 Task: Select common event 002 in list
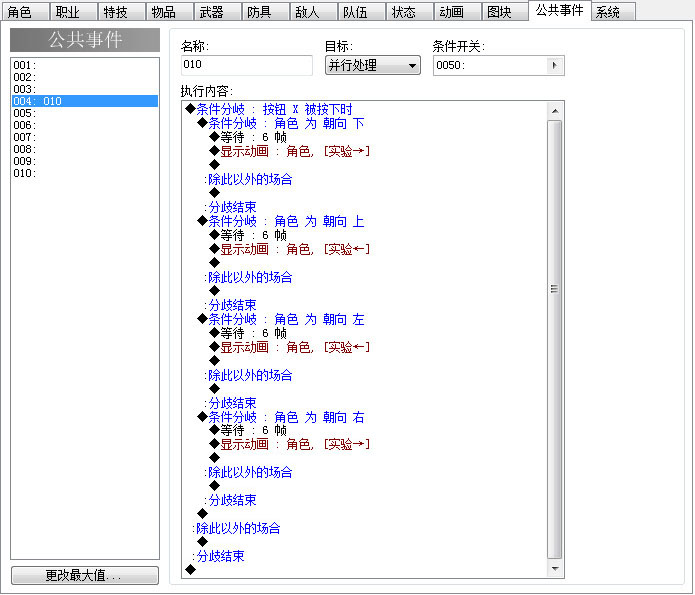pyautogui.click(x=85, y=77)
